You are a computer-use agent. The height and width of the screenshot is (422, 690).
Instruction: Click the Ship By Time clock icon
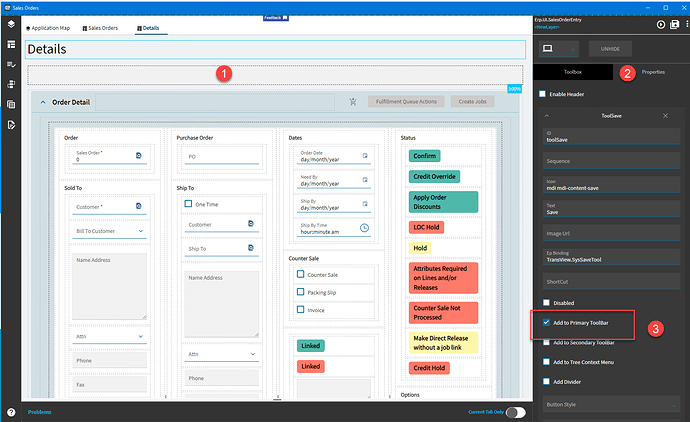click(364, 228)
